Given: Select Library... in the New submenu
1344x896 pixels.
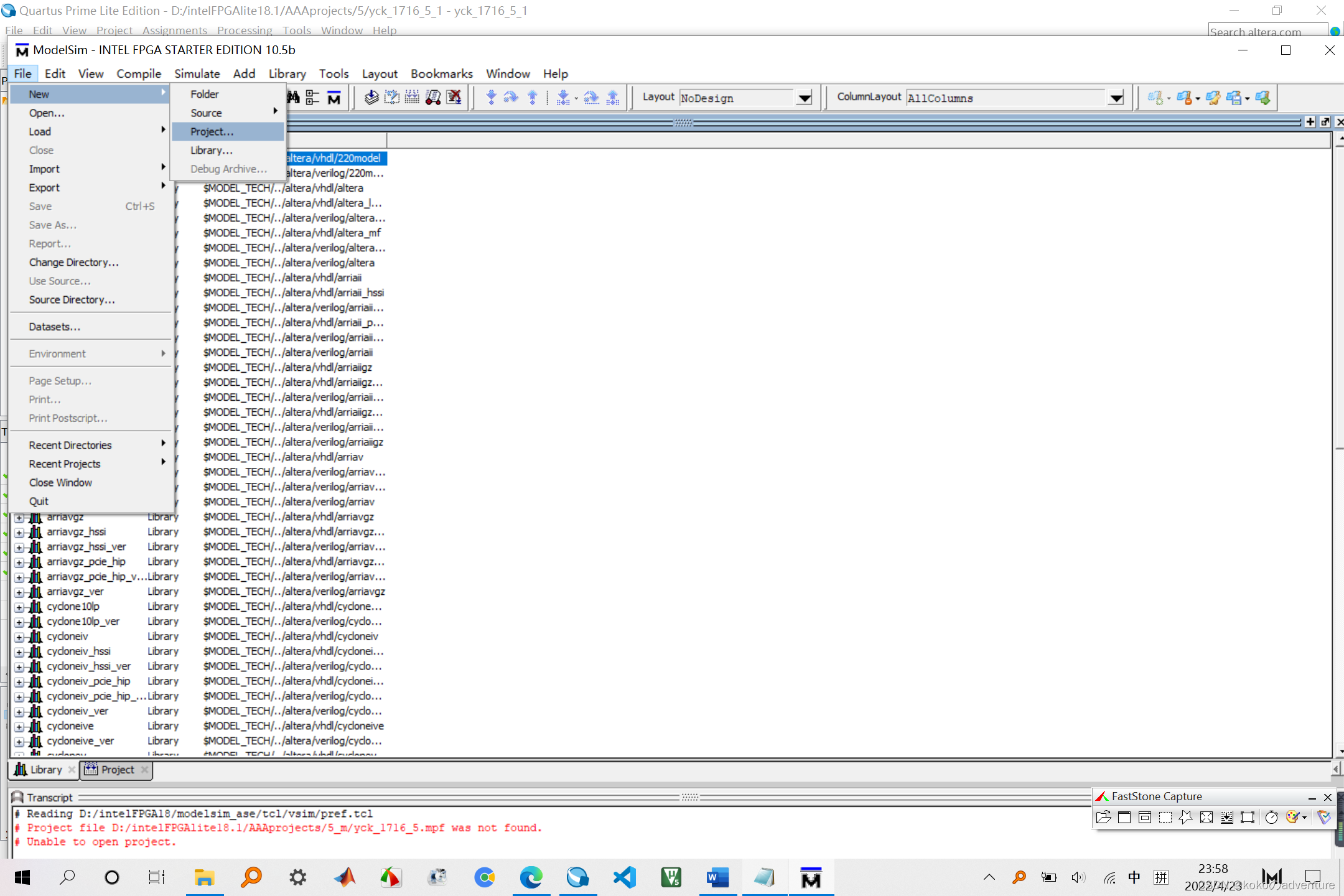Looking at the screenshot, I should point(228,150).
